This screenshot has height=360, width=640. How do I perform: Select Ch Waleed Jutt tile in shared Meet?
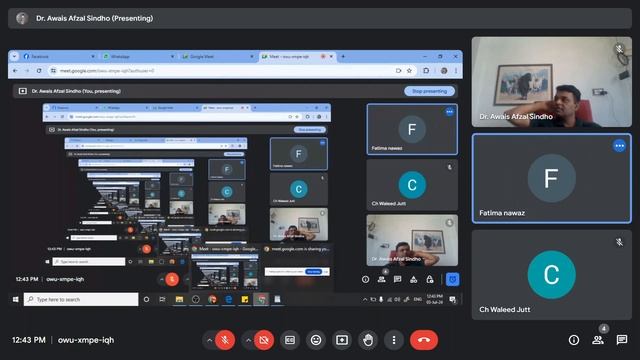(412, 184)
